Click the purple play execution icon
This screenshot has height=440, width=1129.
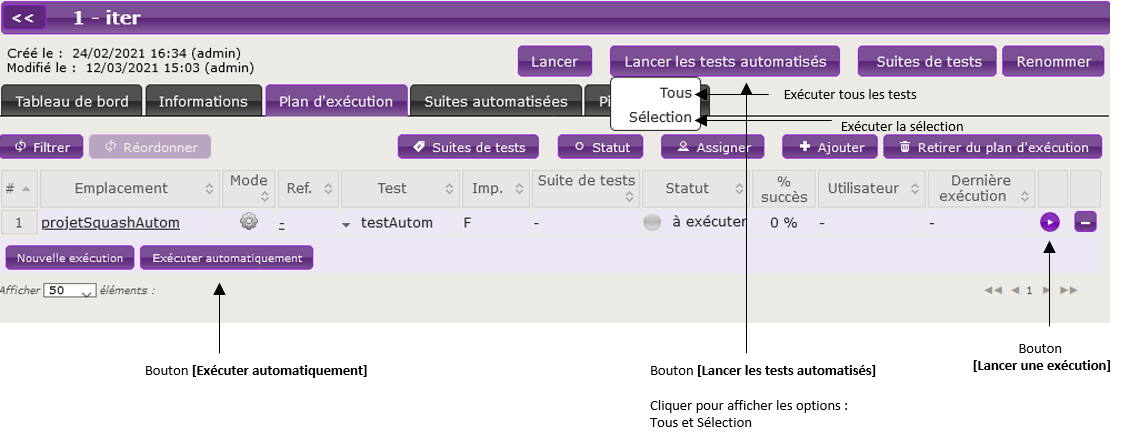1050,223
